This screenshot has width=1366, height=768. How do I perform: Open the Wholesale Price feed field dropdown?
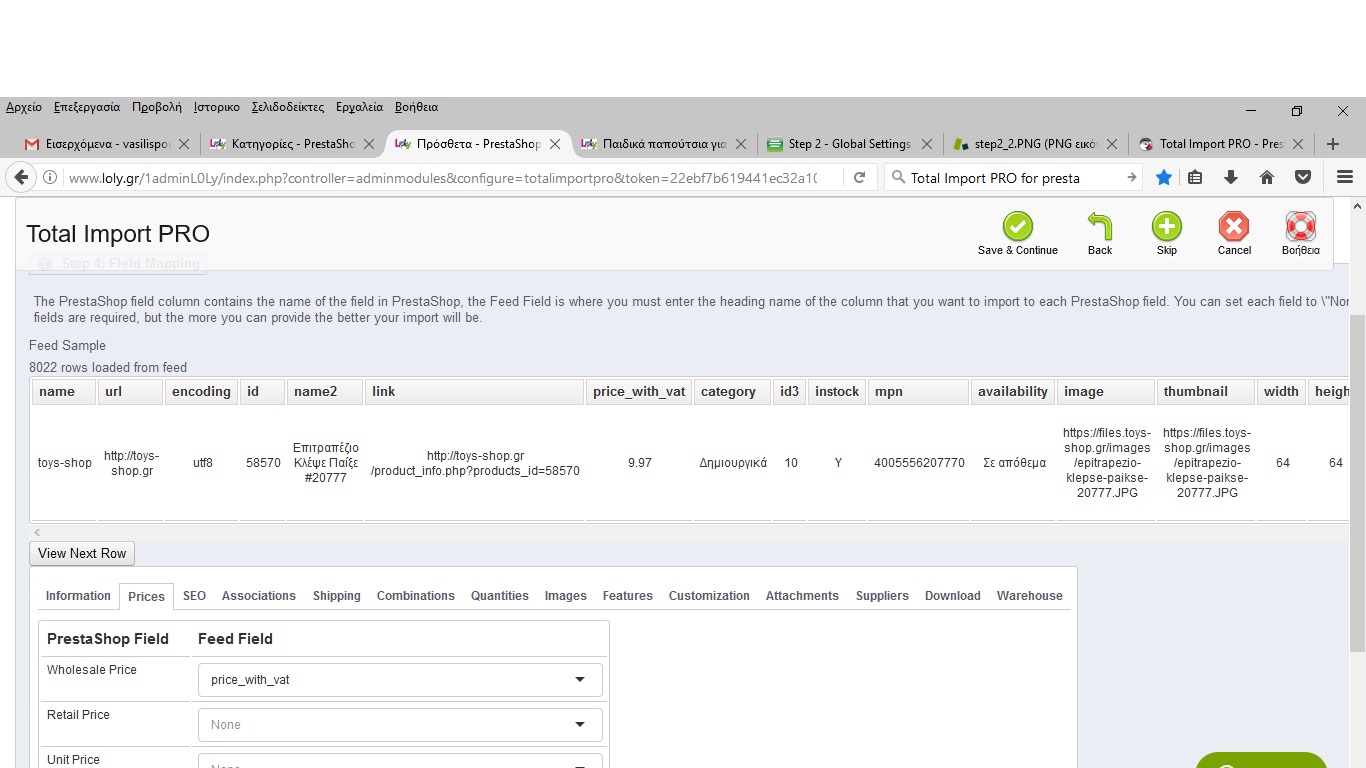pyautogui.click(x=400, y=680)
